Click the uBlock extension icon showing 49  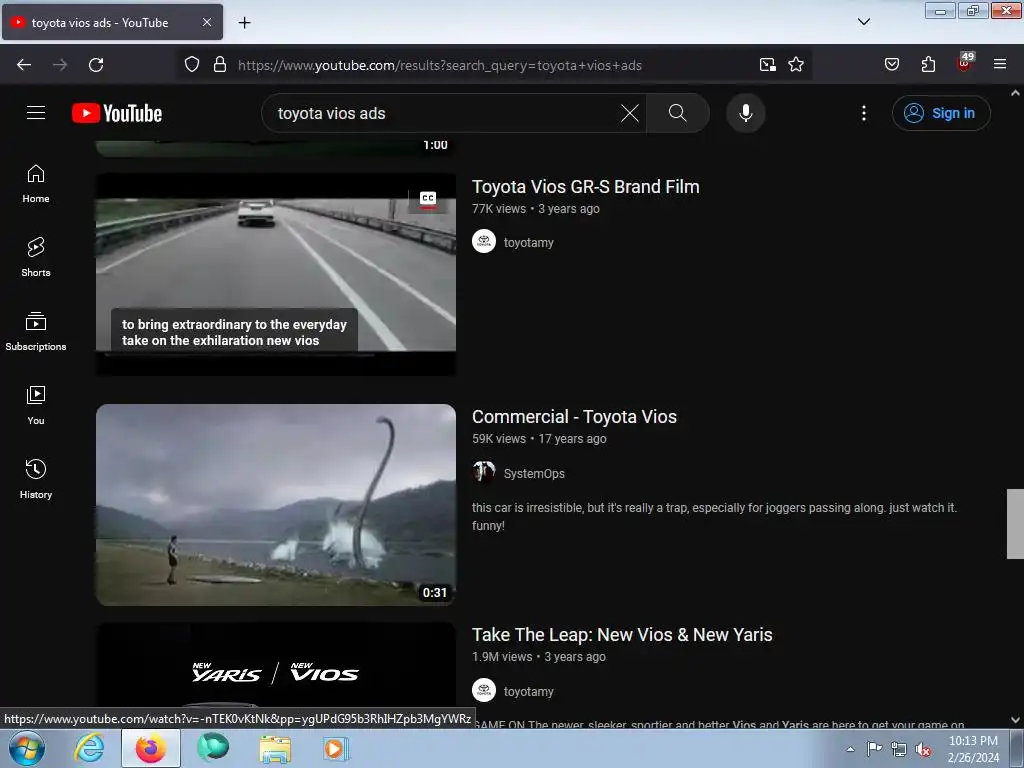[x=965, y=63]
